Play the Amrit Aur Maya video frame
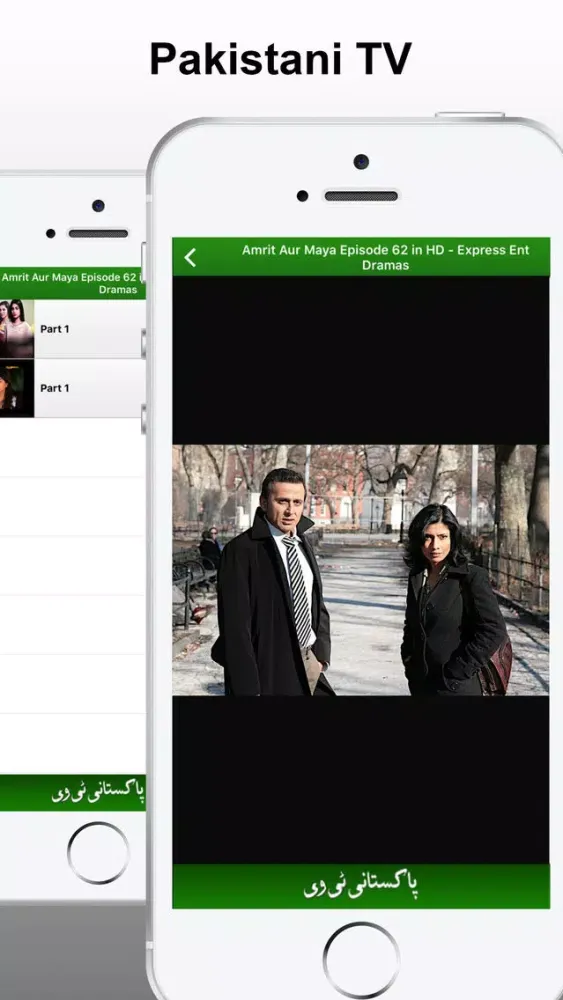The image size is (563, 1000). pyautogui.click(x=361, y=570)
